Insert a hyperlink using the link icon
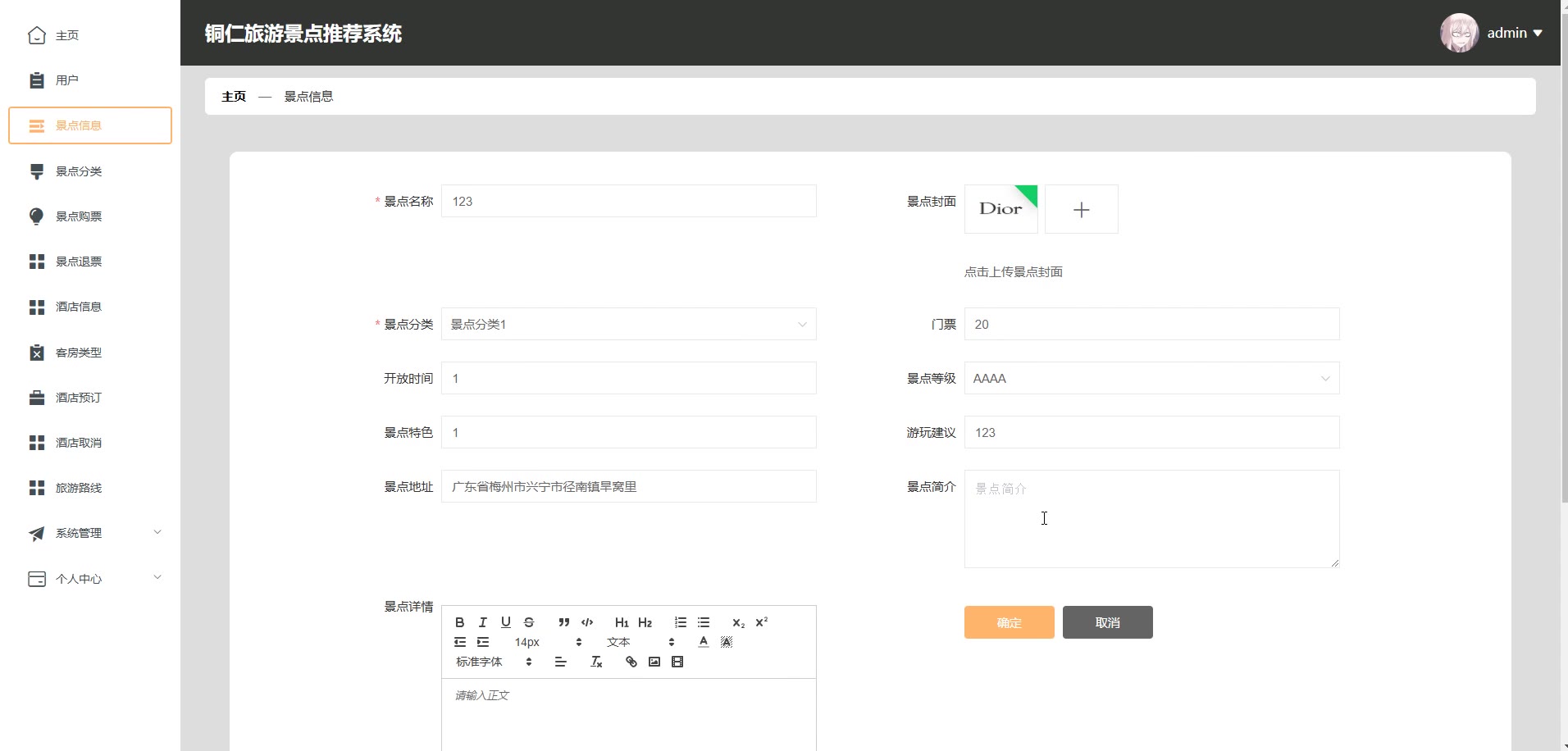This screenshot has width=1568, height=751. point(631,662)
